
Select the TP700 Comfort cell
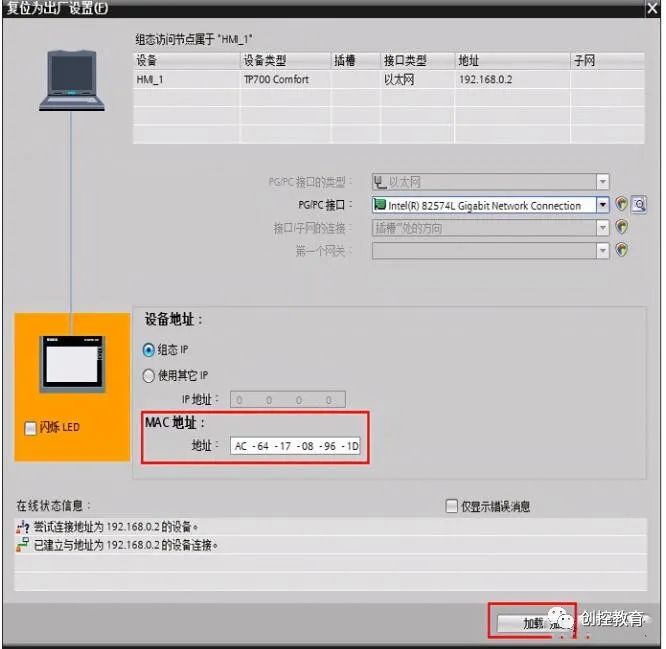(x=285, y=79)
